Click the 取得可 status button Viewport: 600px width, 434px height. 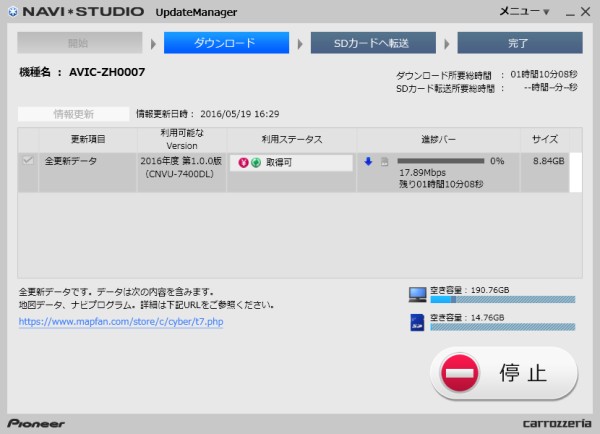(291, 163)
